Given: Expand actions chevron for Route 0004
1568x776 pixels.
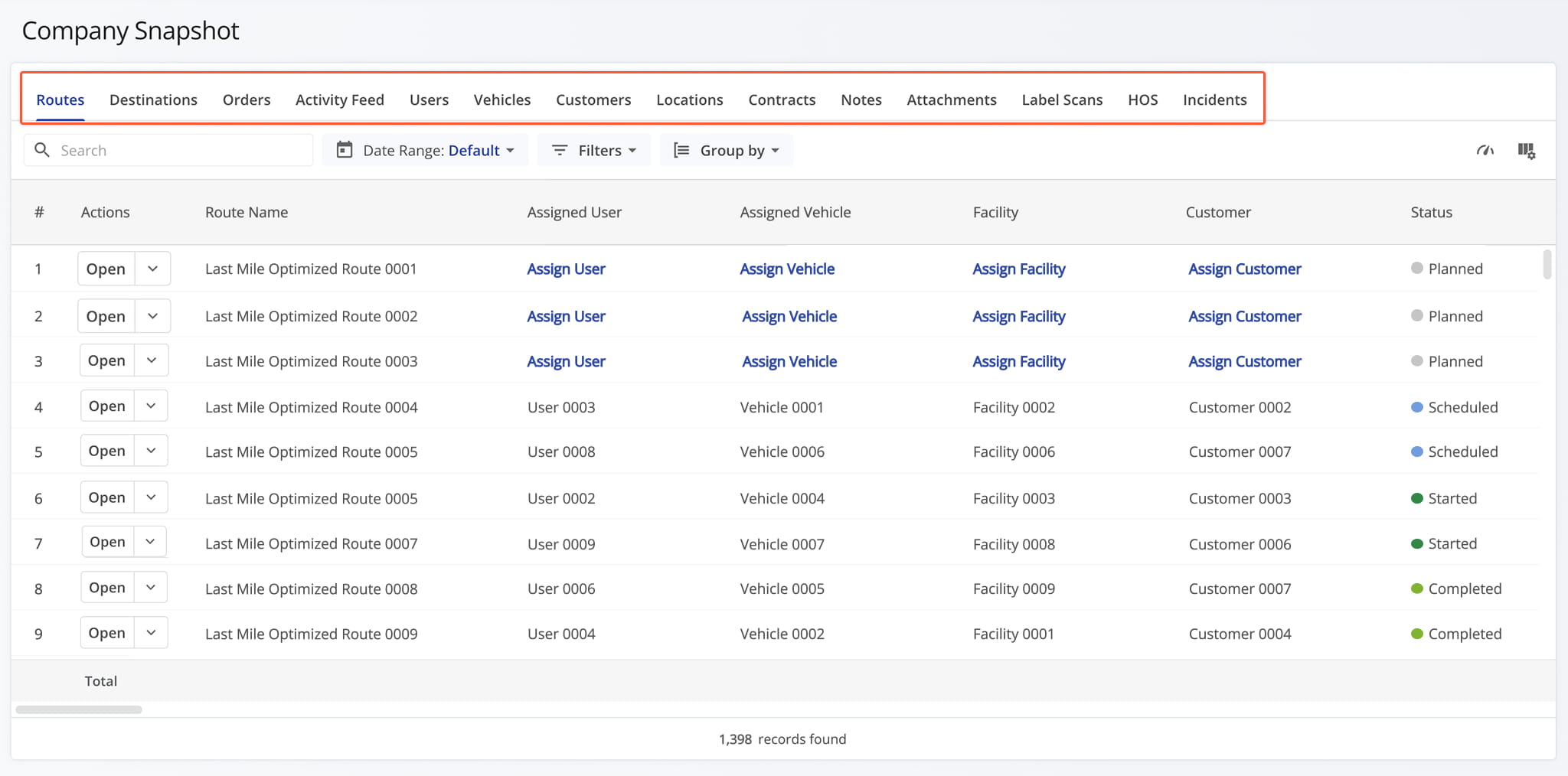Looking at the screenshot, I should [151, 406].
